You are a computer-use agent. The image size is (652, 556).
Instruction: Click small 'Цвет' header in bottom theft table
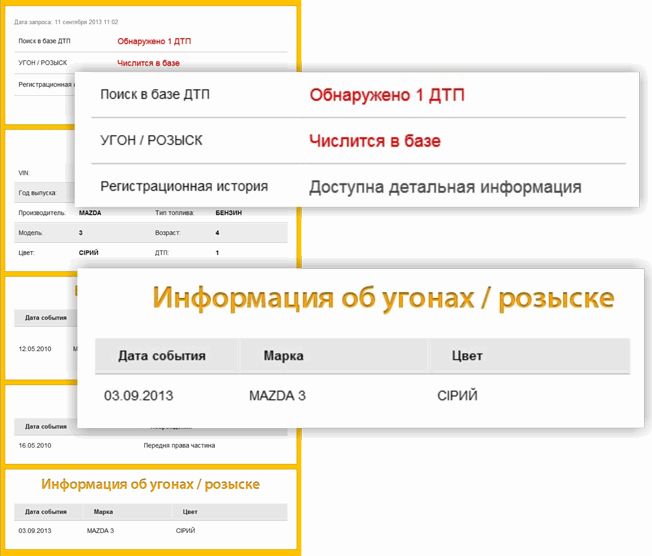190,512
